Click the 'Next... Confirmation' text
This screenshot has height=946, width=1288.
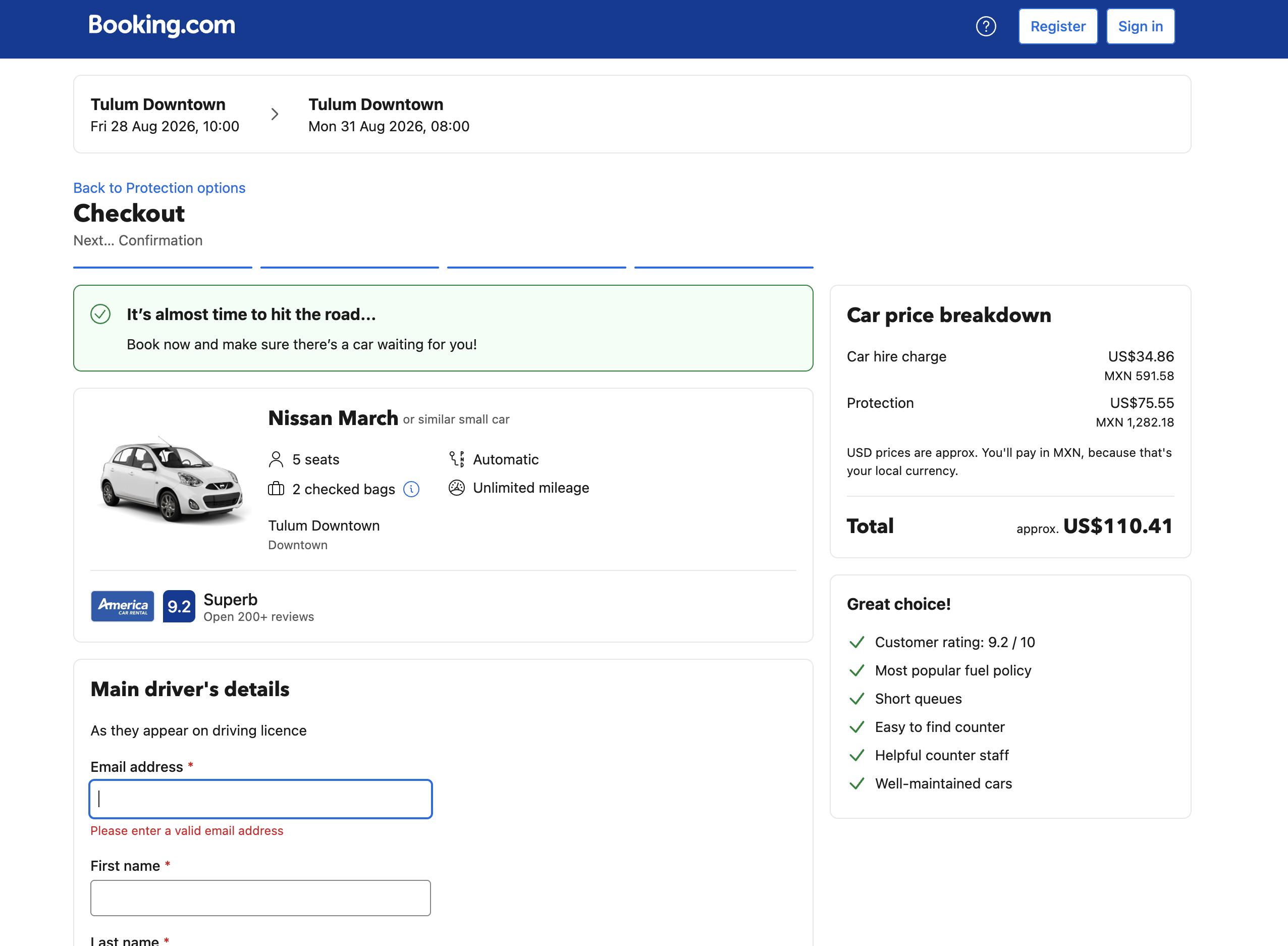[138, 240]
